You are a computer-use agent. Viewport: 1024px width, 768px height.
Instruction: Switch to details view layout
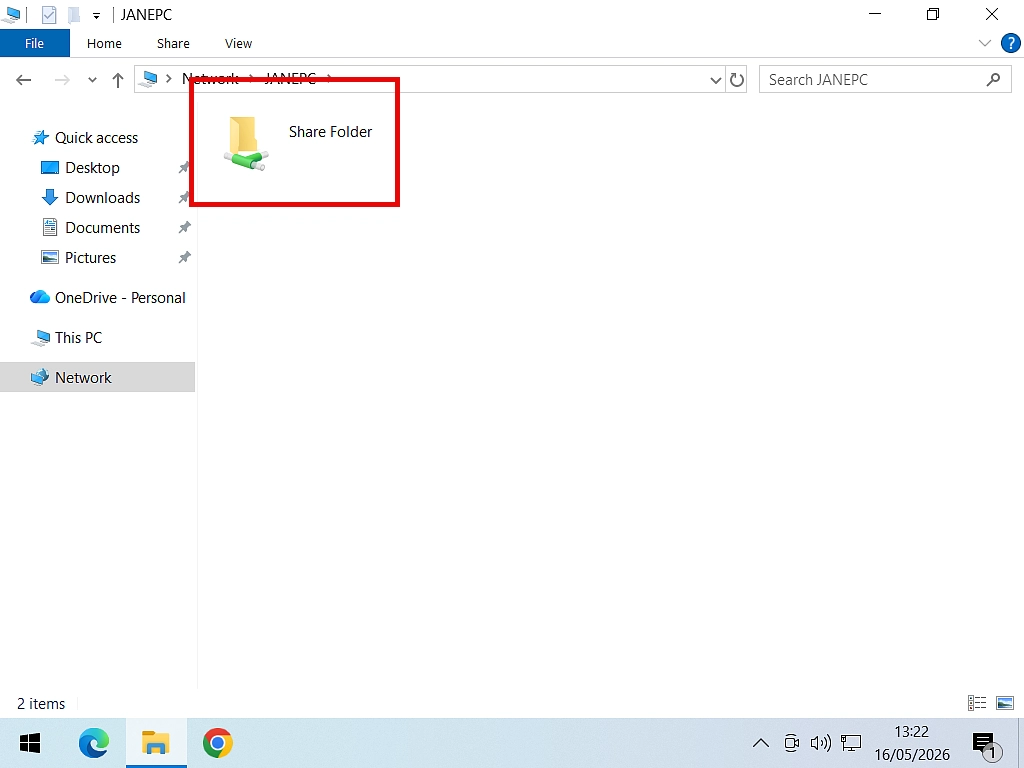pyautogui.click(x=977, y=703)
